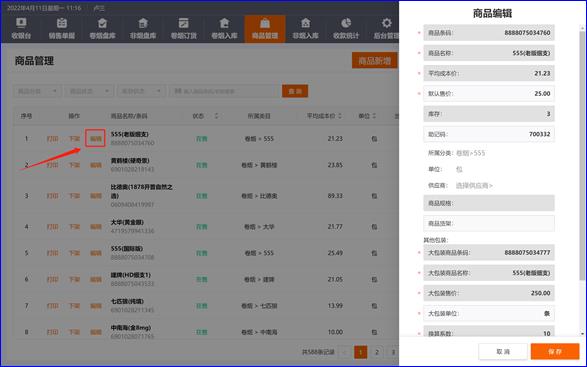
Task: Open the 销售单据 sales records icon
Action: pos(62,23)
